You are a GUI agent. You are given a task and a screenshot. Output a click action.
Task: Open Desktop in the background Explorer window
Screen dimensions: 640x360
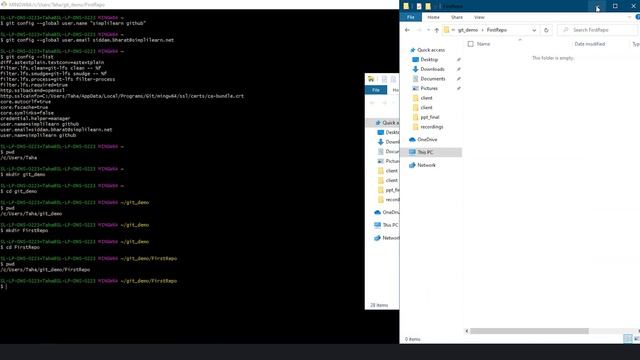point(388,132)
